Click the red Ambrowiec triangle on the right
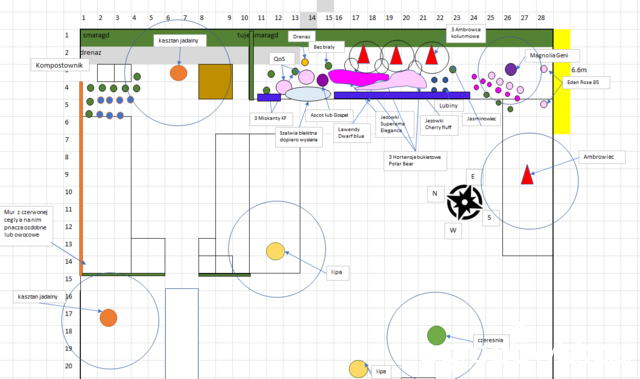 [527, 174]
